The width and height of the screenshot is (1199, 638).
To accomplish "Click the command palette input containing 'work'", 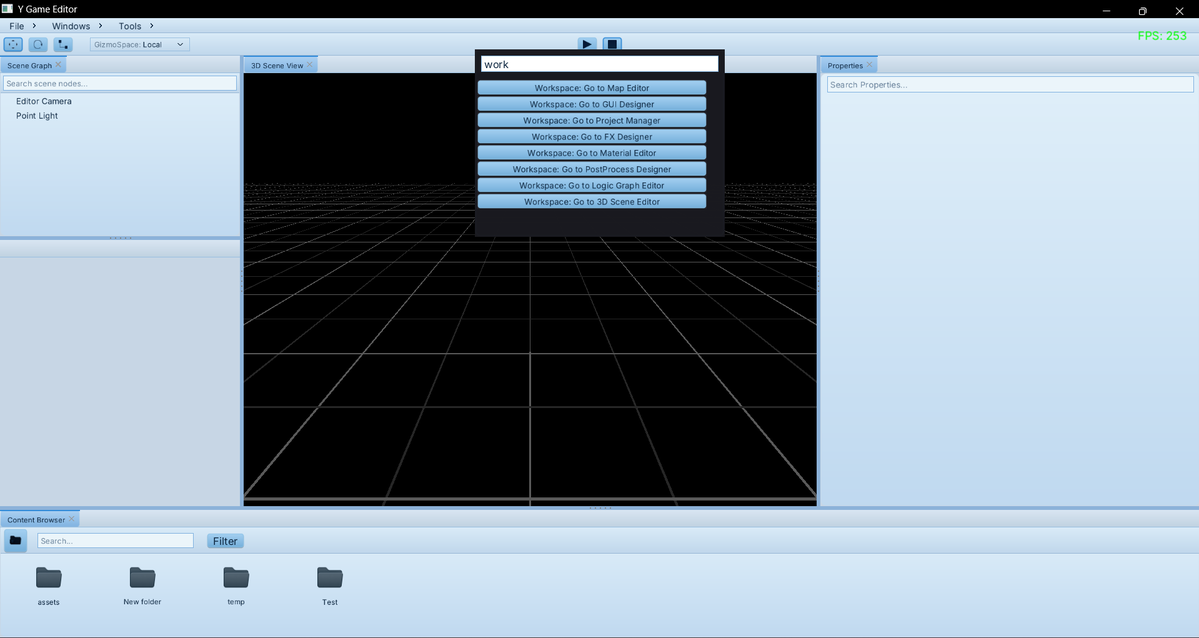I will (600, 64).
